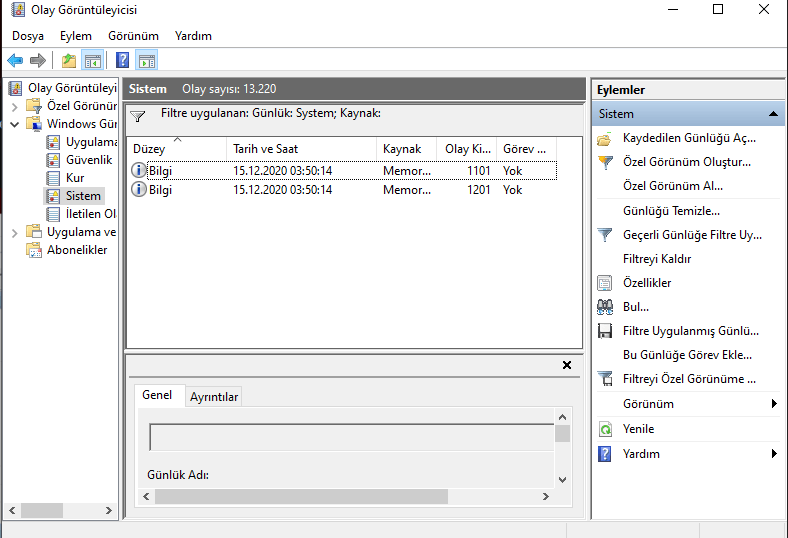Click the horizontal scrollbar thumb in preview pane
The image size is (788, 538).
tap(301, 496)
